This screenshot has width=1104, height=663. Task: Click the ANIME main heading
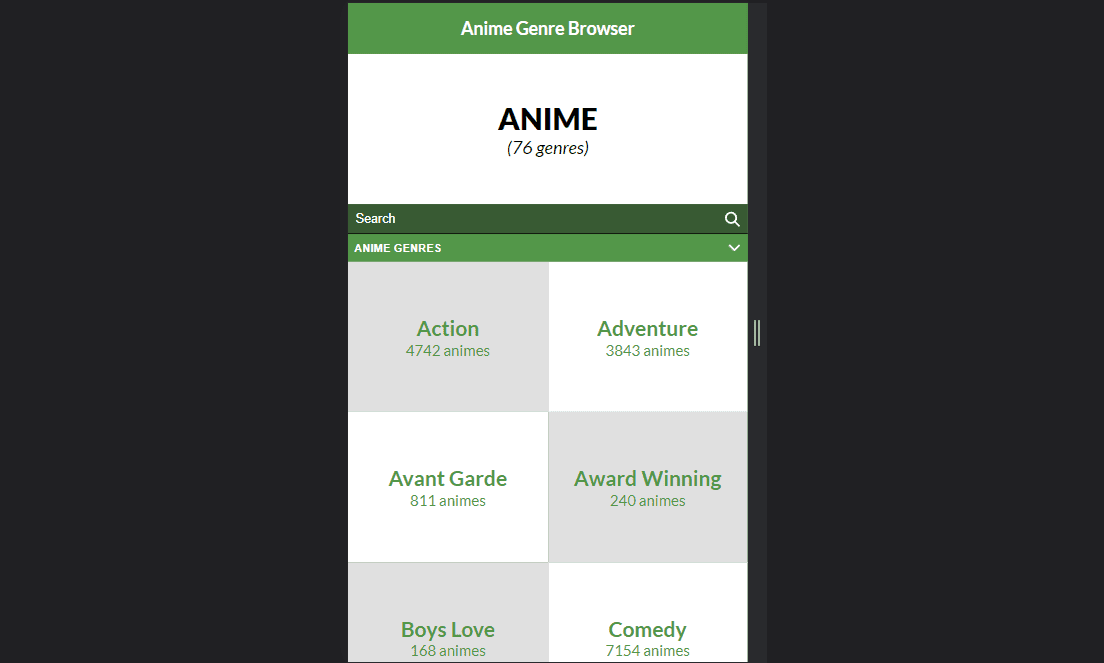pos(547,119)
